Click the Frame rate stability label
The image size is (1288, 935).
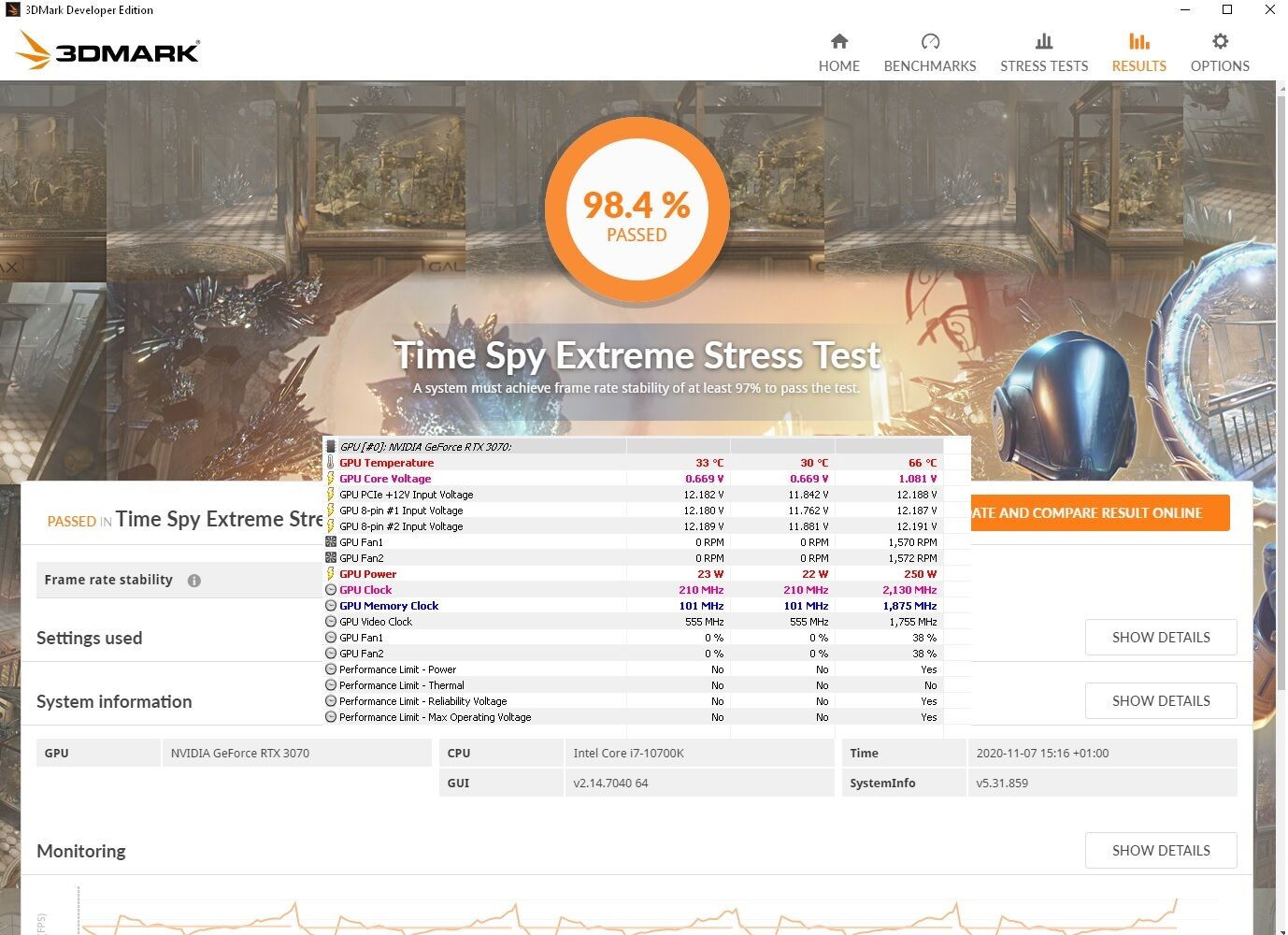pyautogui.click(x=108, y=580)
